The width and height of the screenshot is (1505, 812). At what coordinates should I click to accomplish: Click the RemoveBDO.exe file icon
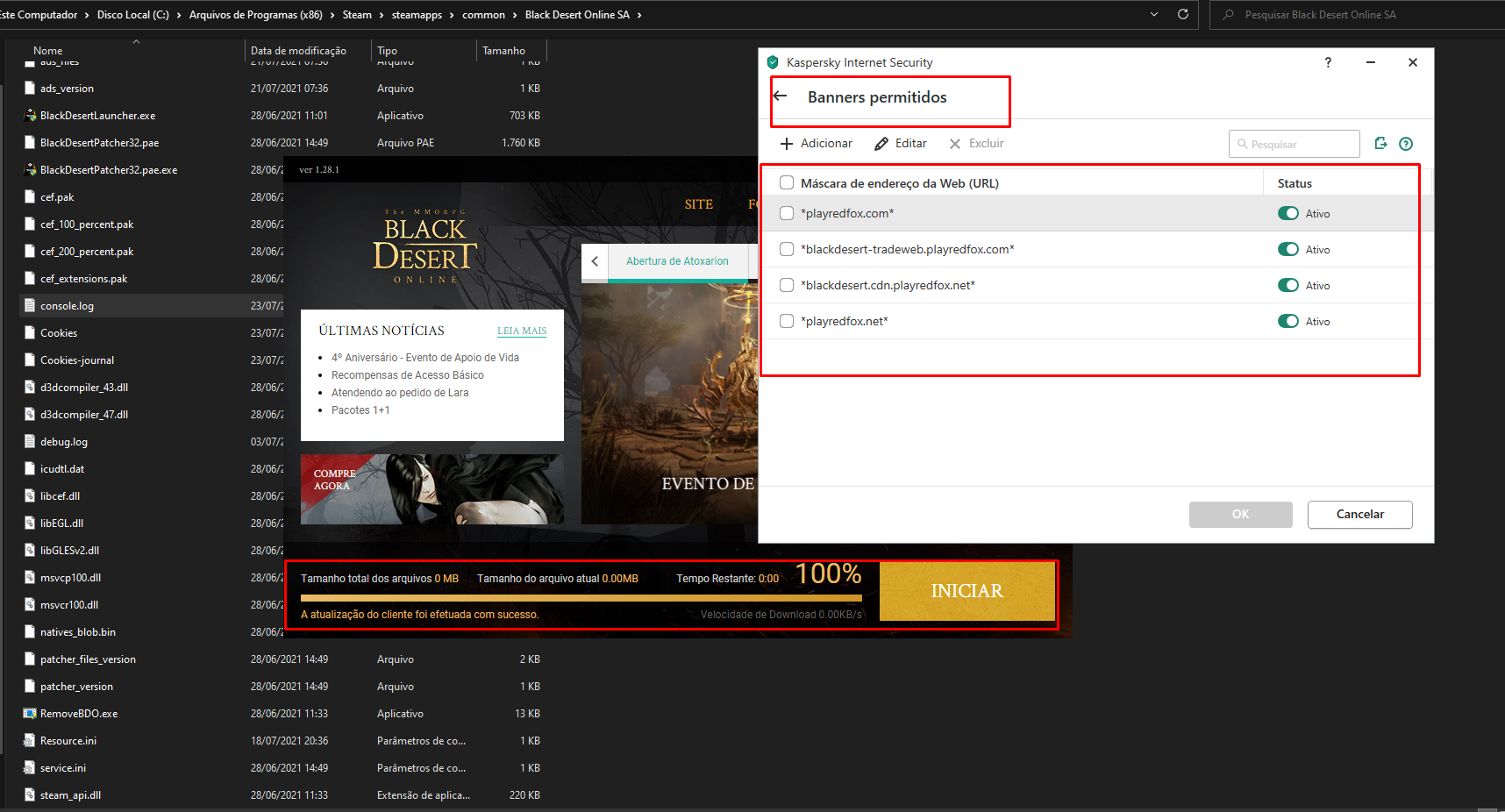[x=30, y=713]
